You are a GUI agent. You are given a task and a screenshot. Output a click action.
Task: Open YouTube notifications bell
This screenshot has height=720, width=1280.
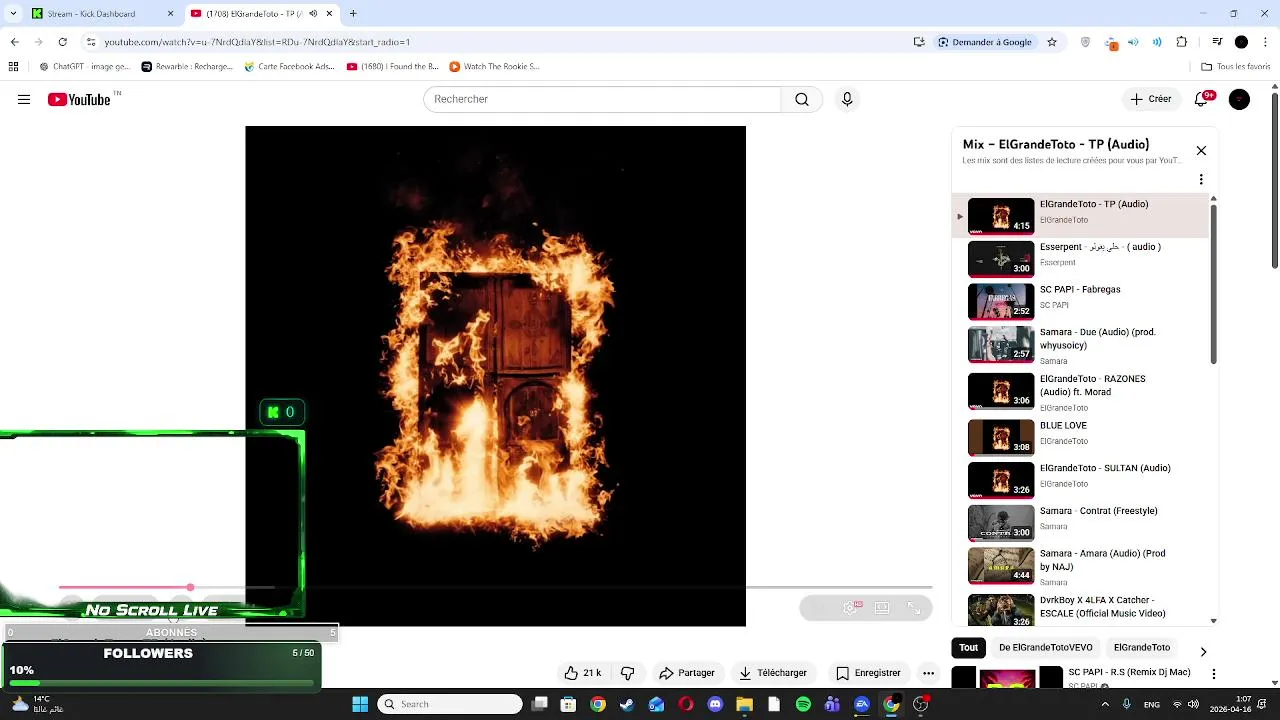1203,99
